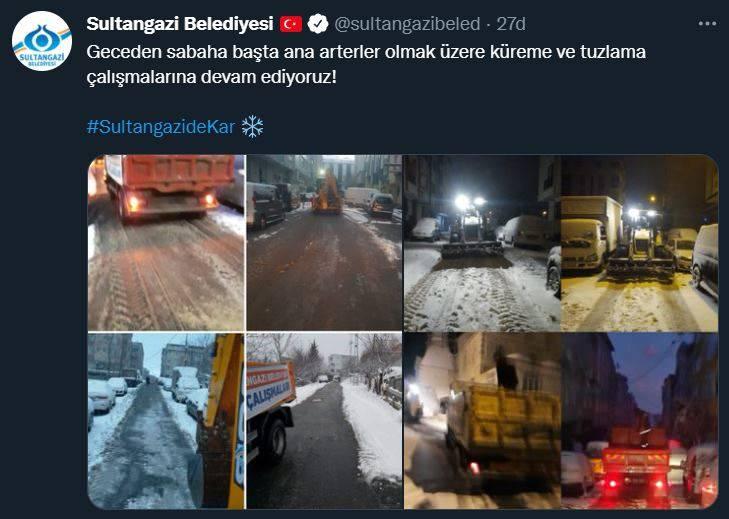Open the @sultangazibeled handle link

(x=407, y=24)
